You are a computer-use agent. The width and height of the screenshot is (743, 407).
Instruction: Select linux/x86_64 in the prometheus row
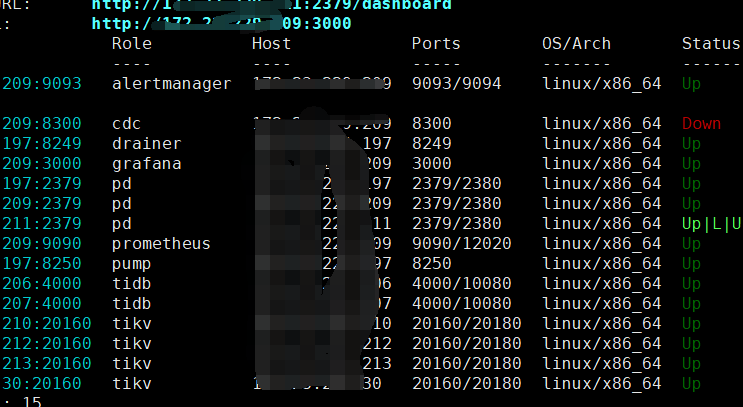pyautogui.click(x=601, y=244)
